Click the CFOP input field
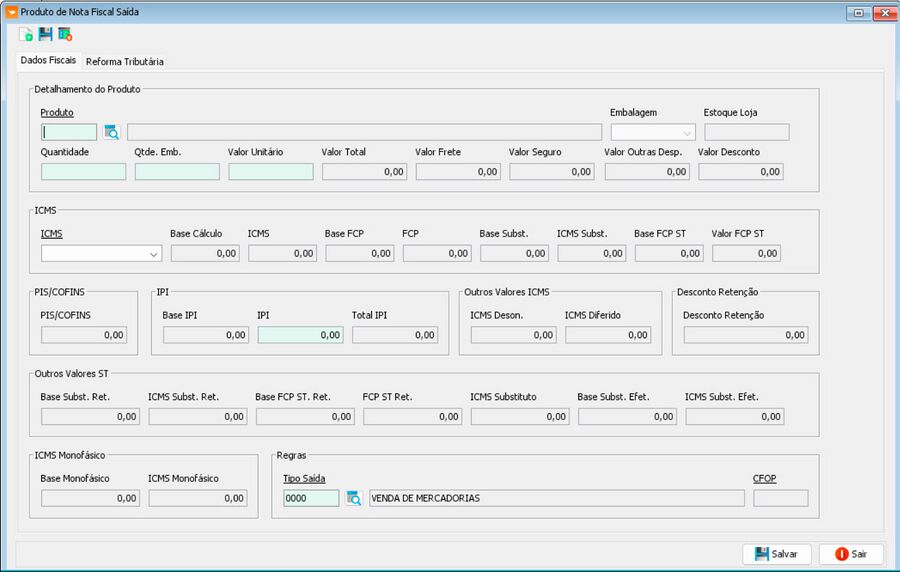The height and width of the screenshot is (572, 900). click(781, 498)
